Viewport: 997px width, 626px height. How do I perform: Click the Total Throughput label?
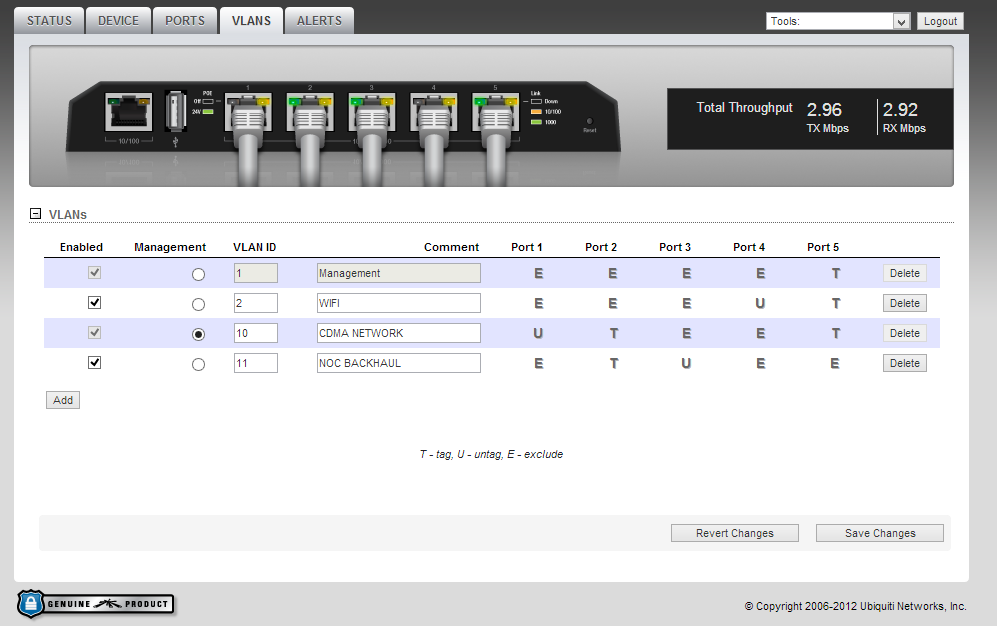click(745, 107)
